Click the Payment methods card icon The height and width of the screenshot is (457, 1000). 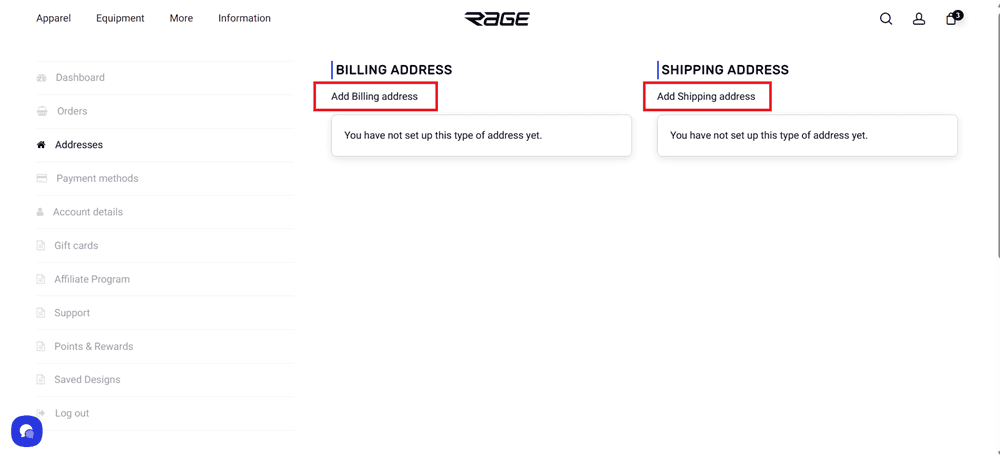(x=41, y=178)
